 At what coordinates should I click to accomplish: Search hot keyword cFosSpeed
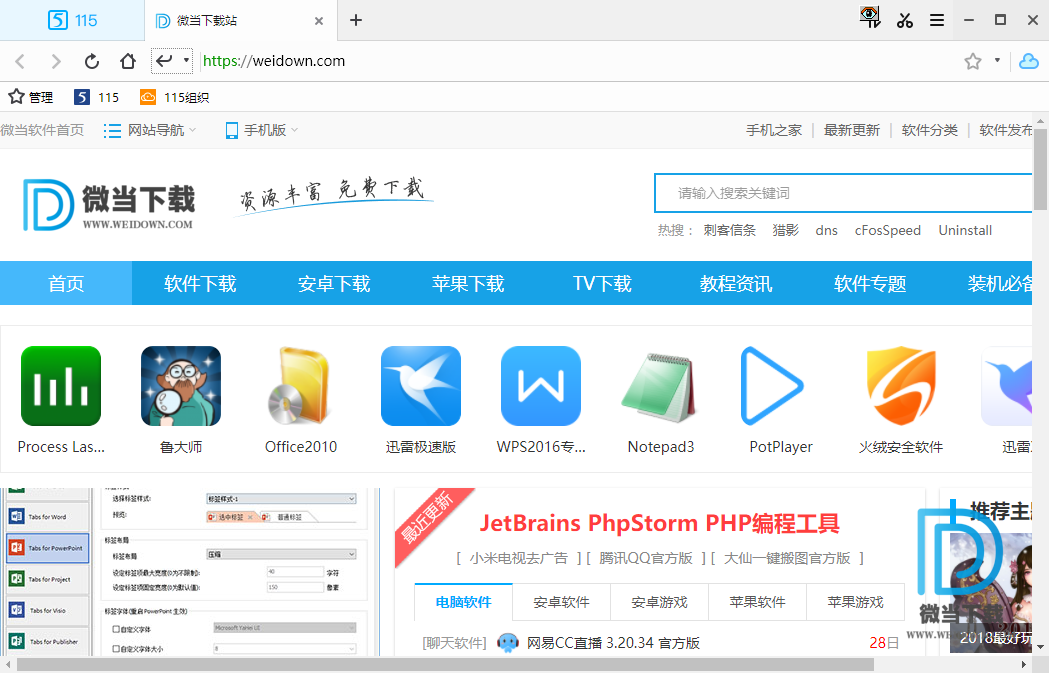888,230
